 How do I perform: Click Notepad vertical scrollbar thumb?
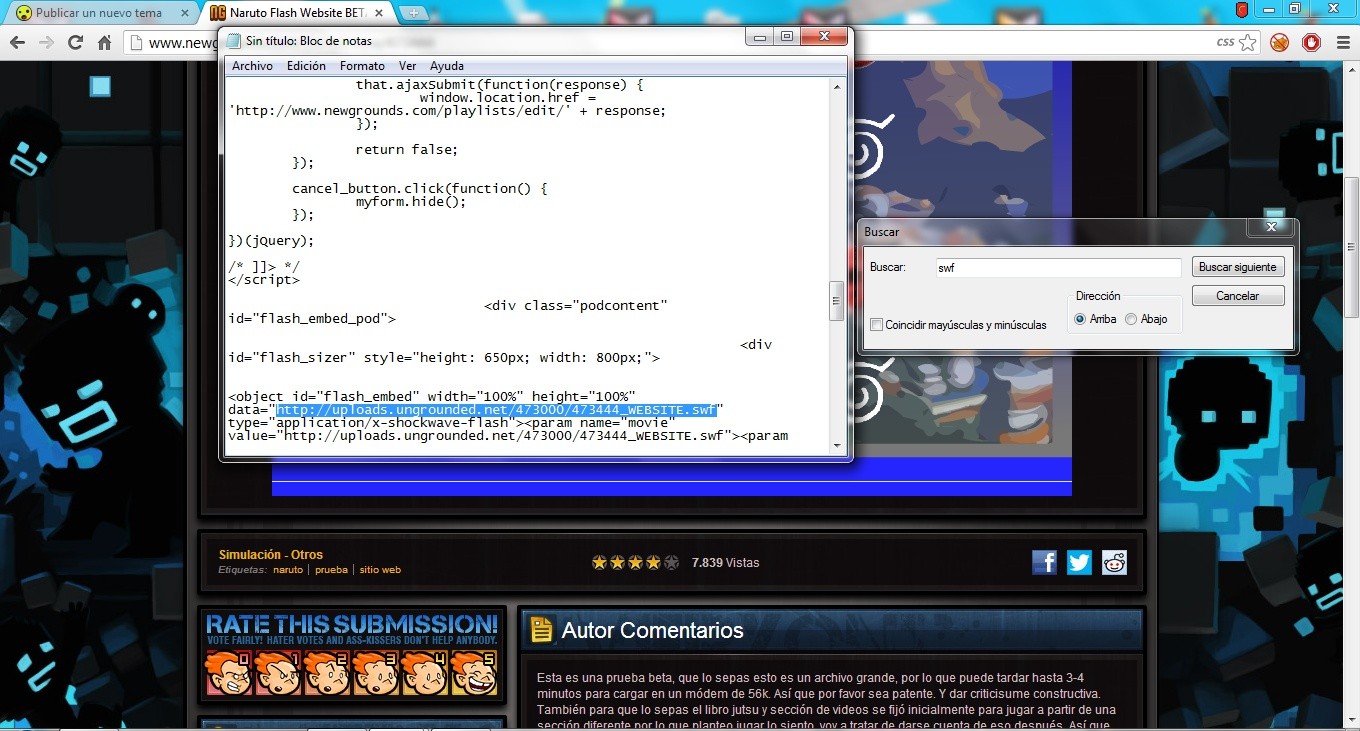pos(837,301)
